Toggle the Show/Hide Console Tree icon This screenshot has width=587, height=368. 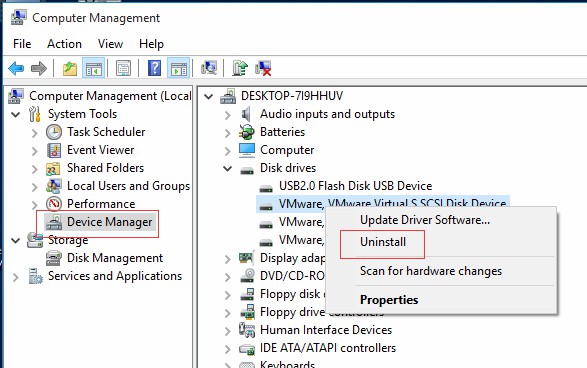pos(94,68)
